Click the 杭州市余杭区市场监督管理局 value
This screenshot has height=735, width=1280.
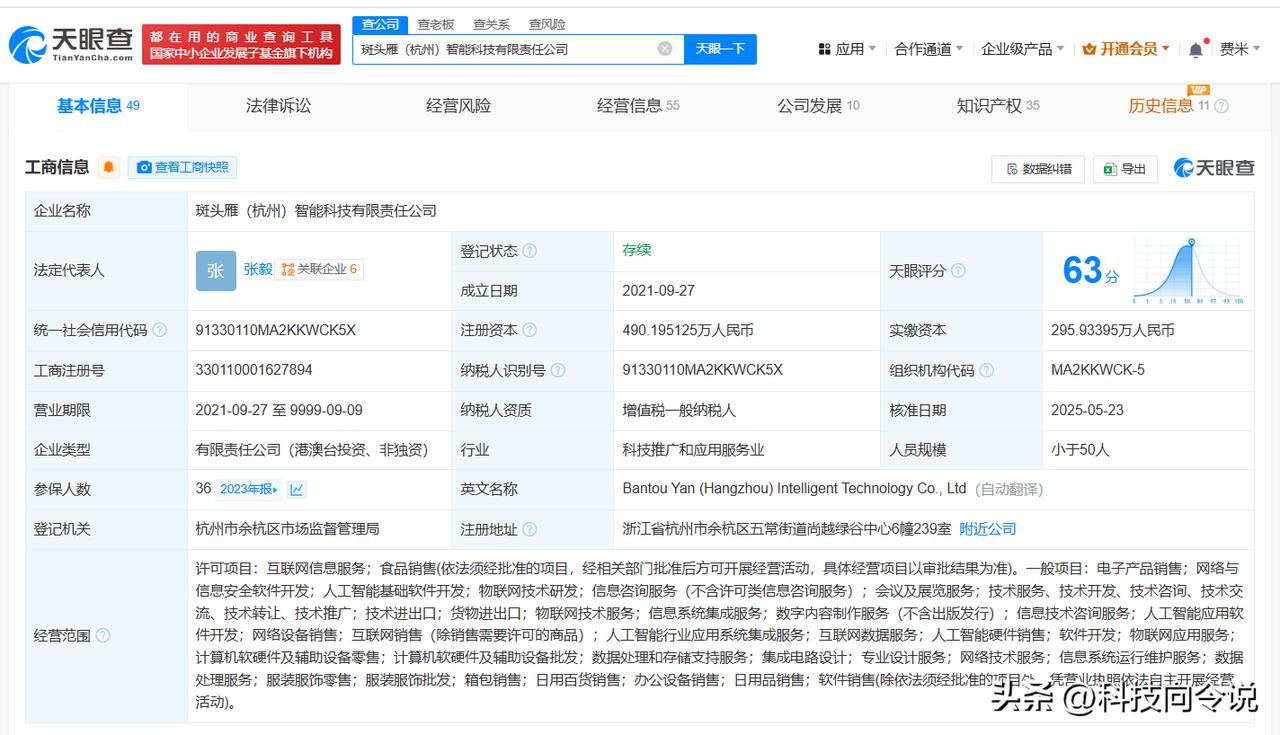[288, 529]
